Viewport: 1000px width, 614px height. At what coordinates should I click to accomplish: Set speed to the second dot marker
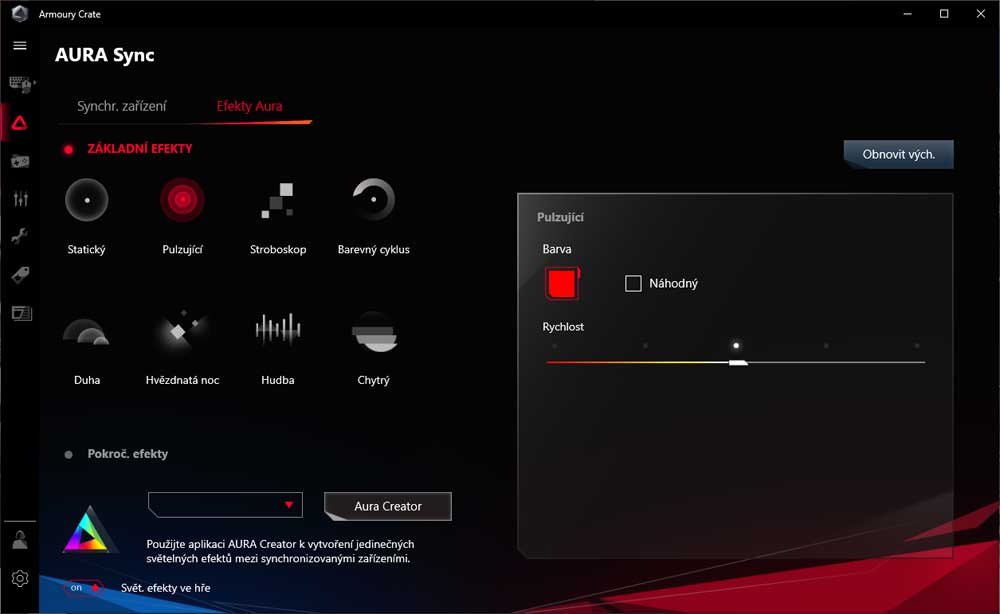point(645,346)
